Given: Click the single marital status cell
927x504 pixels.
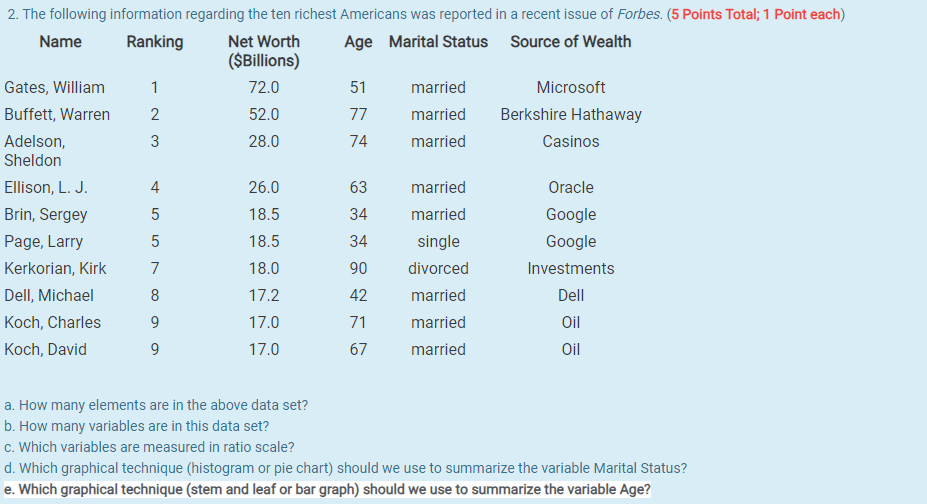Looking at the screenshot, I should [438, 242].
